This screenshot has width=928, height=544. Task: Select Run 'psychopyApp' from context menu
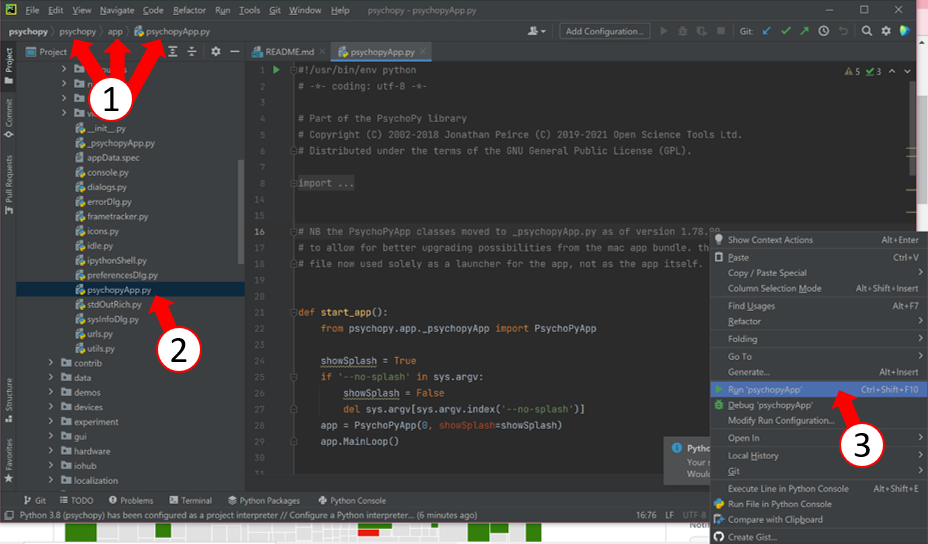pos(765,389)
